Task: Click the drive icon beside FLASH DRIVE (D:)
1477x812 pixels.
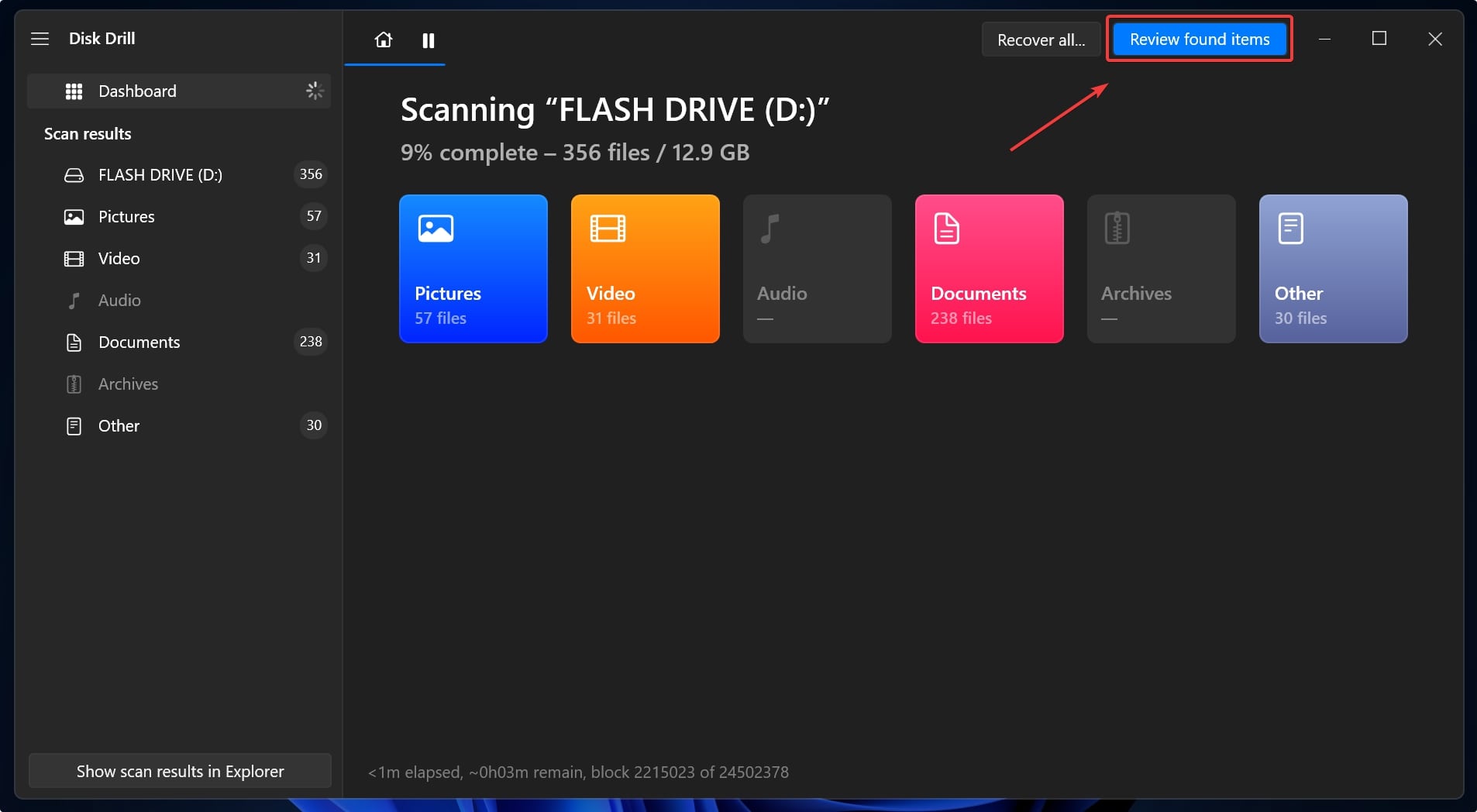Action: coord(74,175)
